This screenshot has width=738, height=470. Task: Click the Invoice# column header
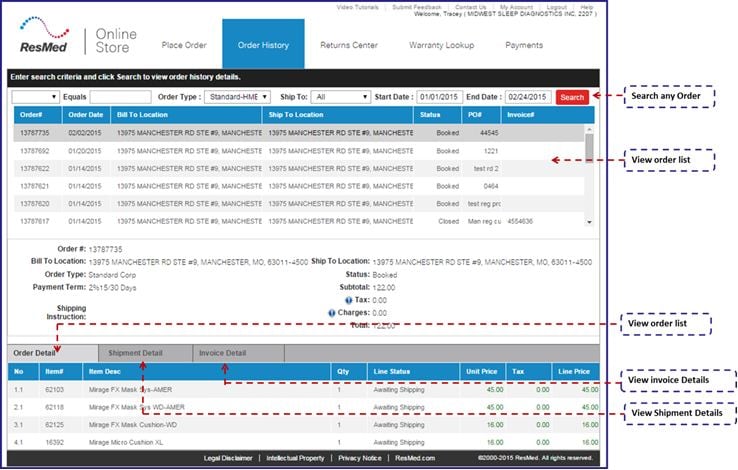pos(548,115)
